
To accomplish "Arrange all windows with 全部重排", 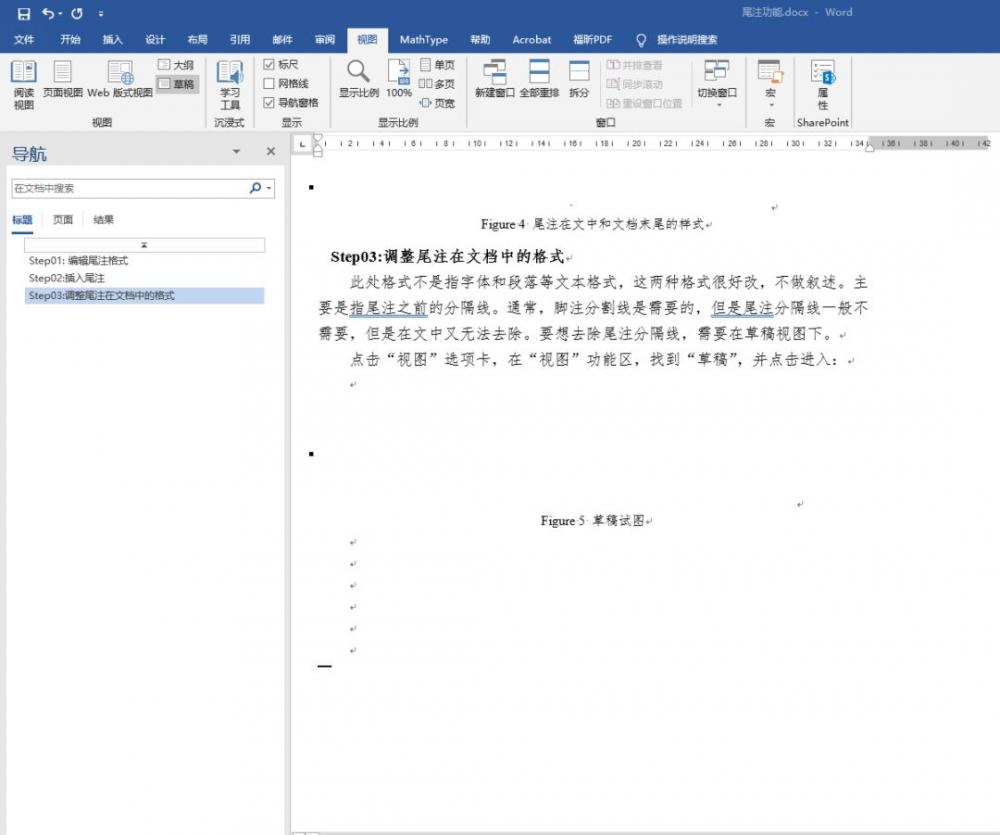I will coord(539,80).
